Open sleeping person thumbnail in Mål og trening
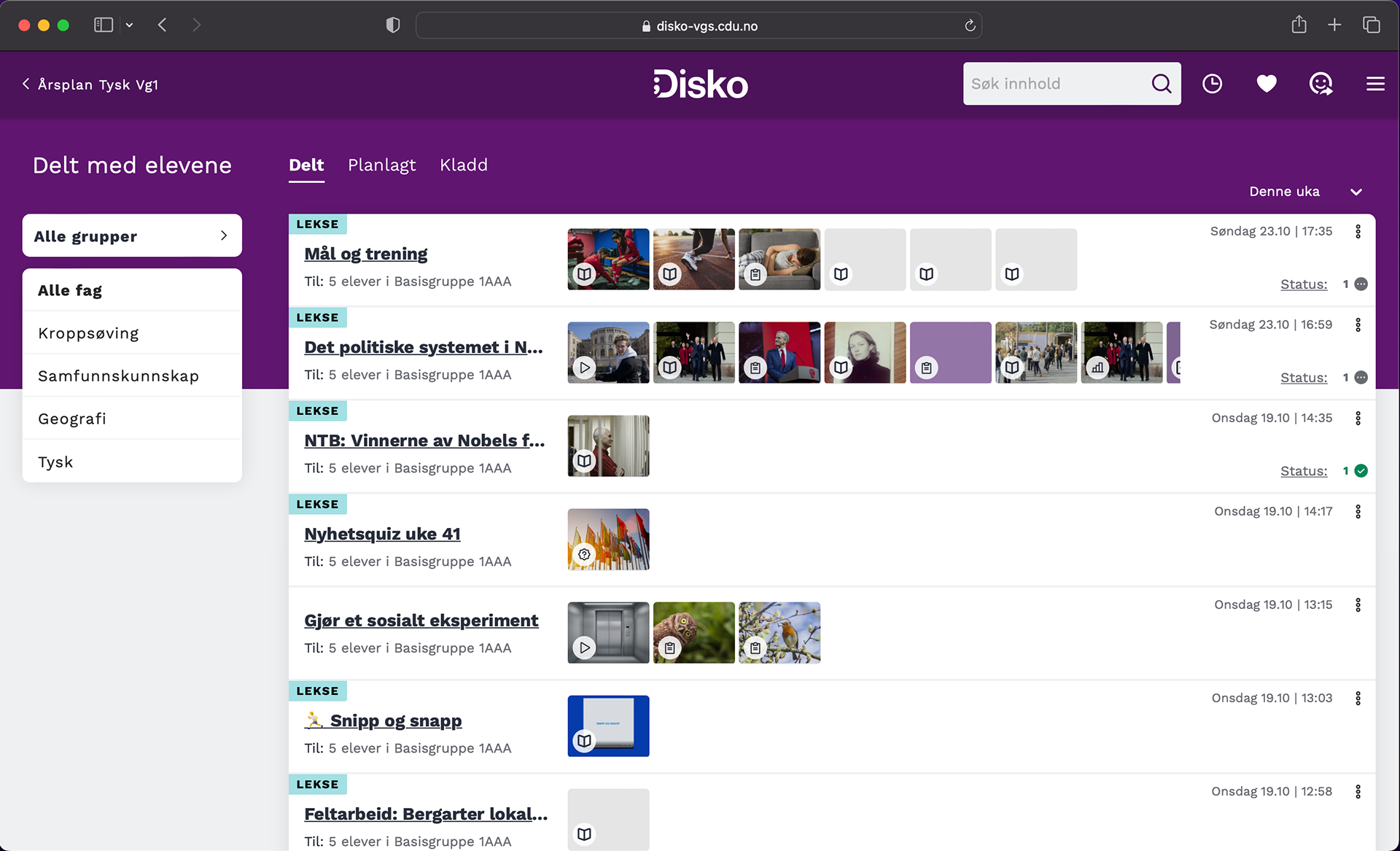This screenshot has width=1400, height=851. (x=779, y=260)
